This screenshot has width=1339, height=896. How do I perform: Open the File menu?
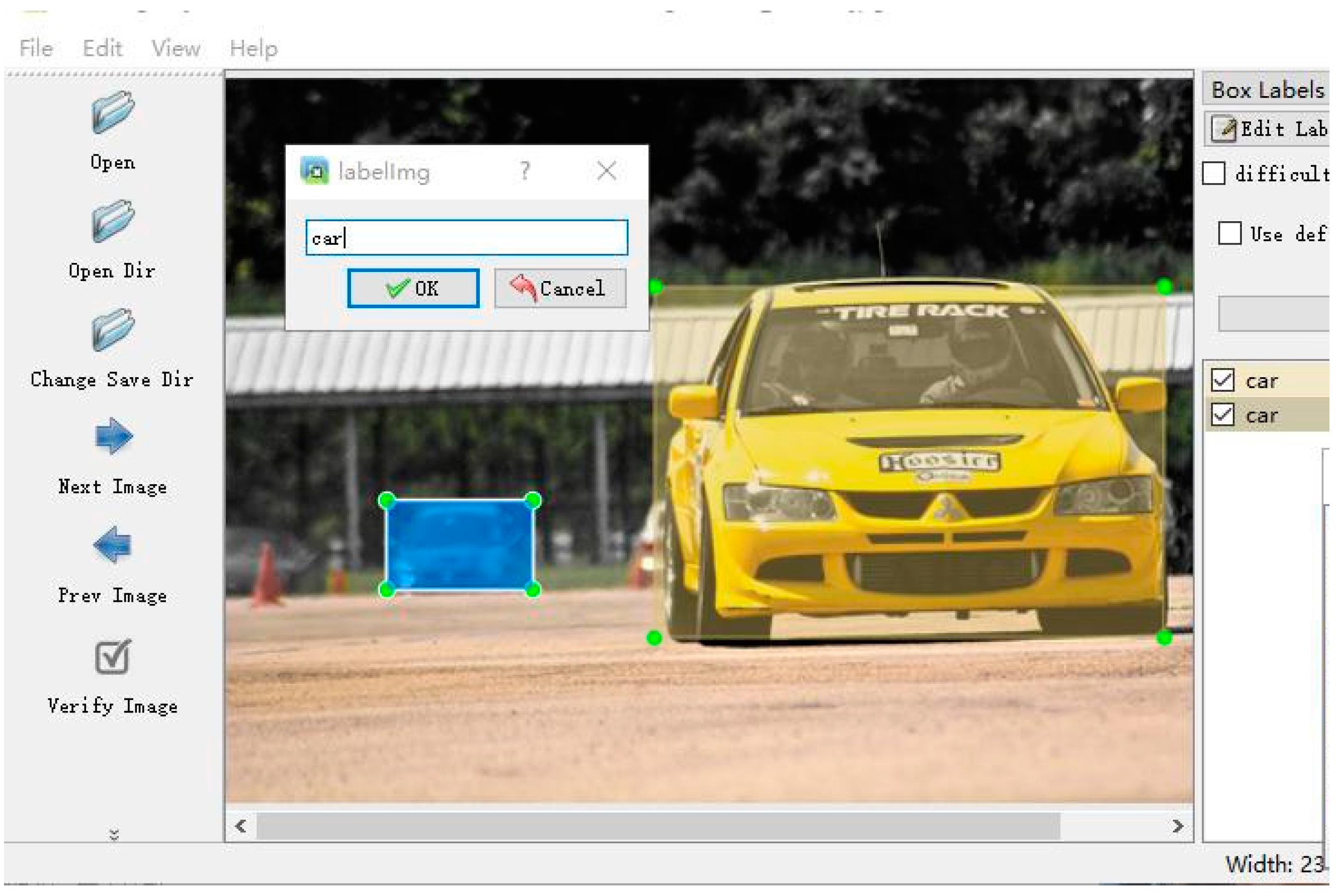click(x=36, y=49)
